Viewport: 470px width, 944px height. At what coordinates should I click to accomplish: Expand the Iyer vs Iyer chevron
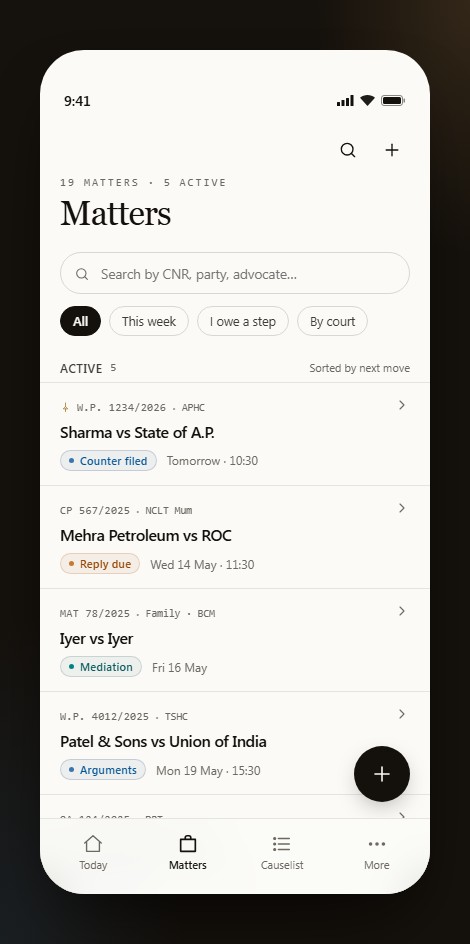(402, 611)
